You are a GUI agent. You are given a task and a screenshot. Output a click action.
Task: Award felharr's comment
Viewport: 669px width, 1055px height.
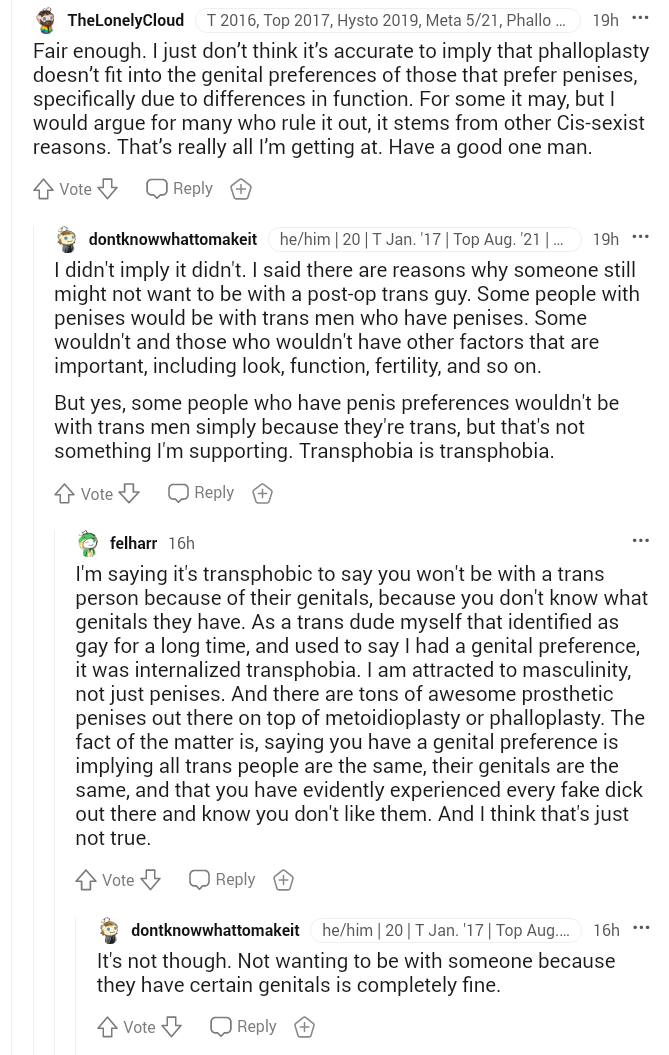[284, 880]
